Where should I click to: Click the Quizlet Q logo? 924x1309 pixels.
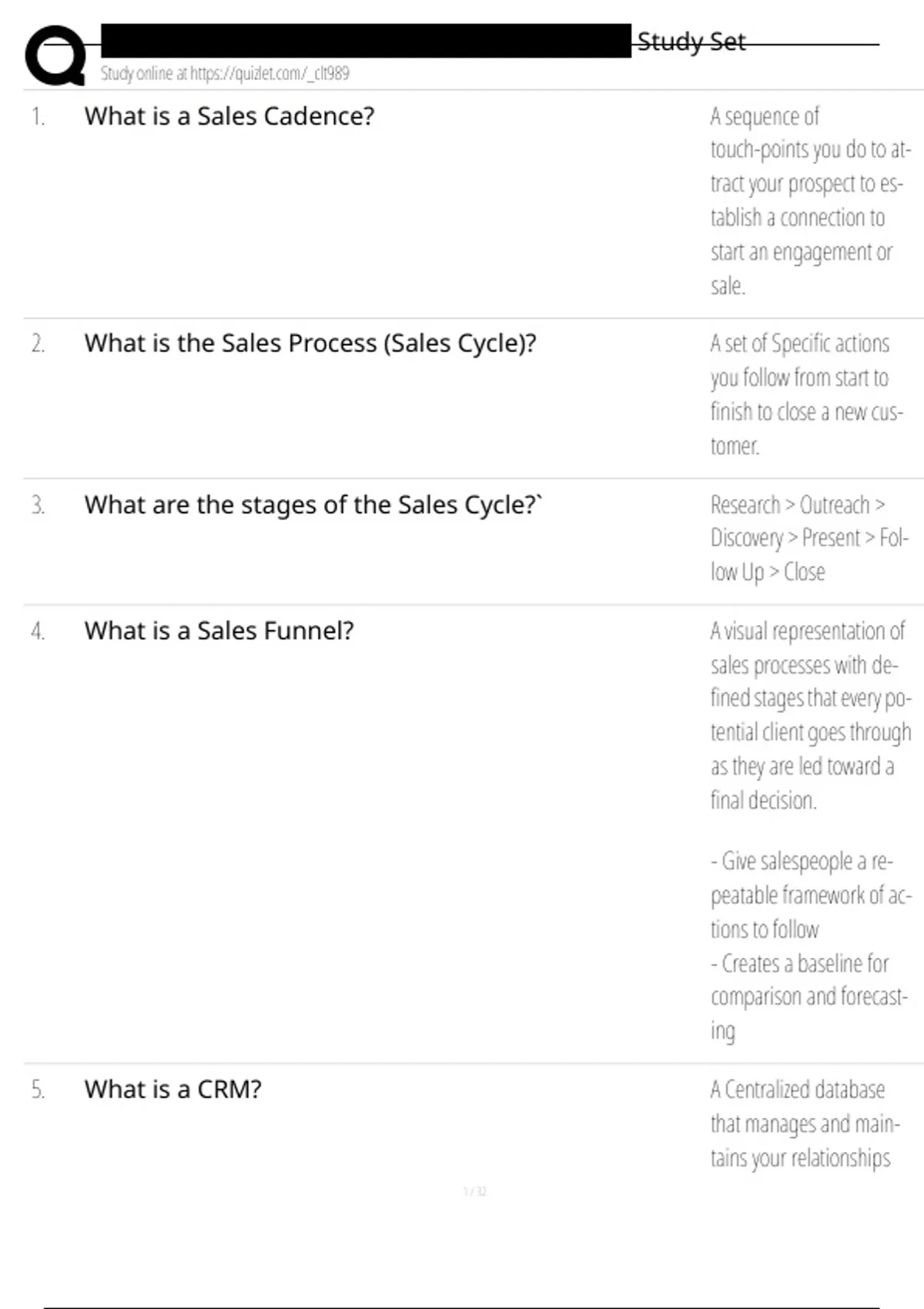(x=55, y=55)
